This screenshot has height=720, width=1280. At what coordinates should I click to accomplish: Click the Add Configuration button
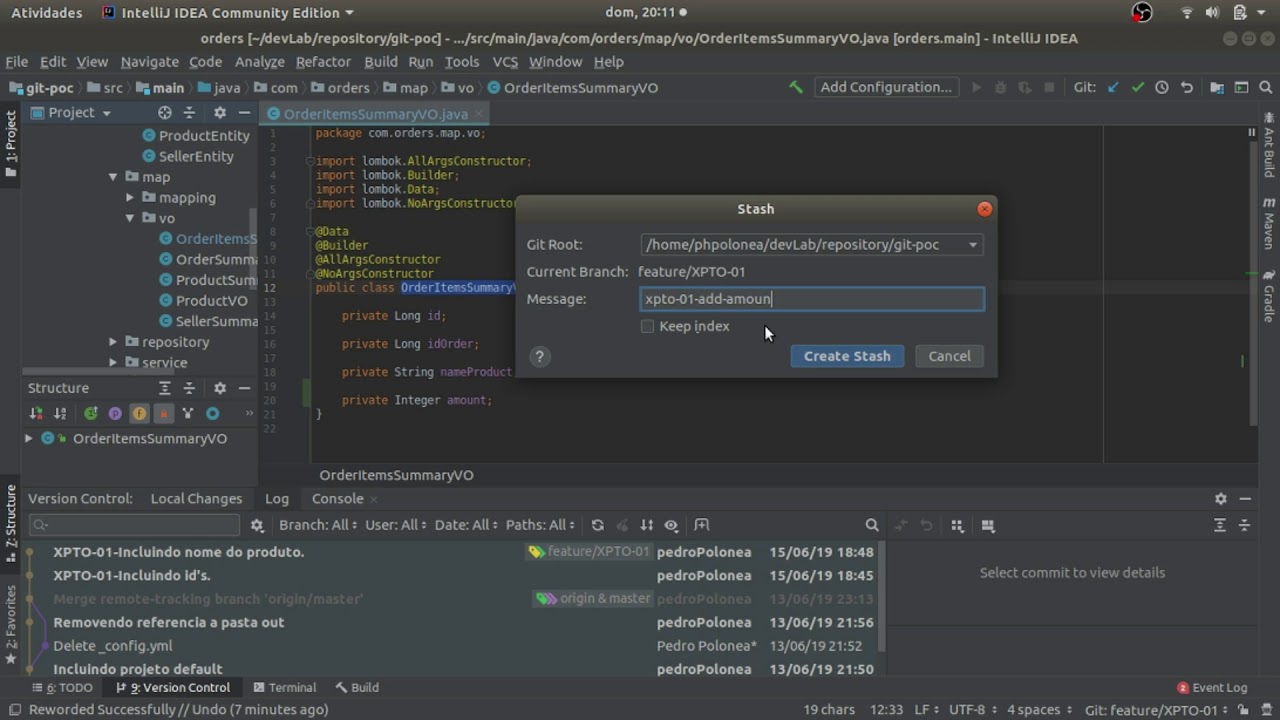886,87
